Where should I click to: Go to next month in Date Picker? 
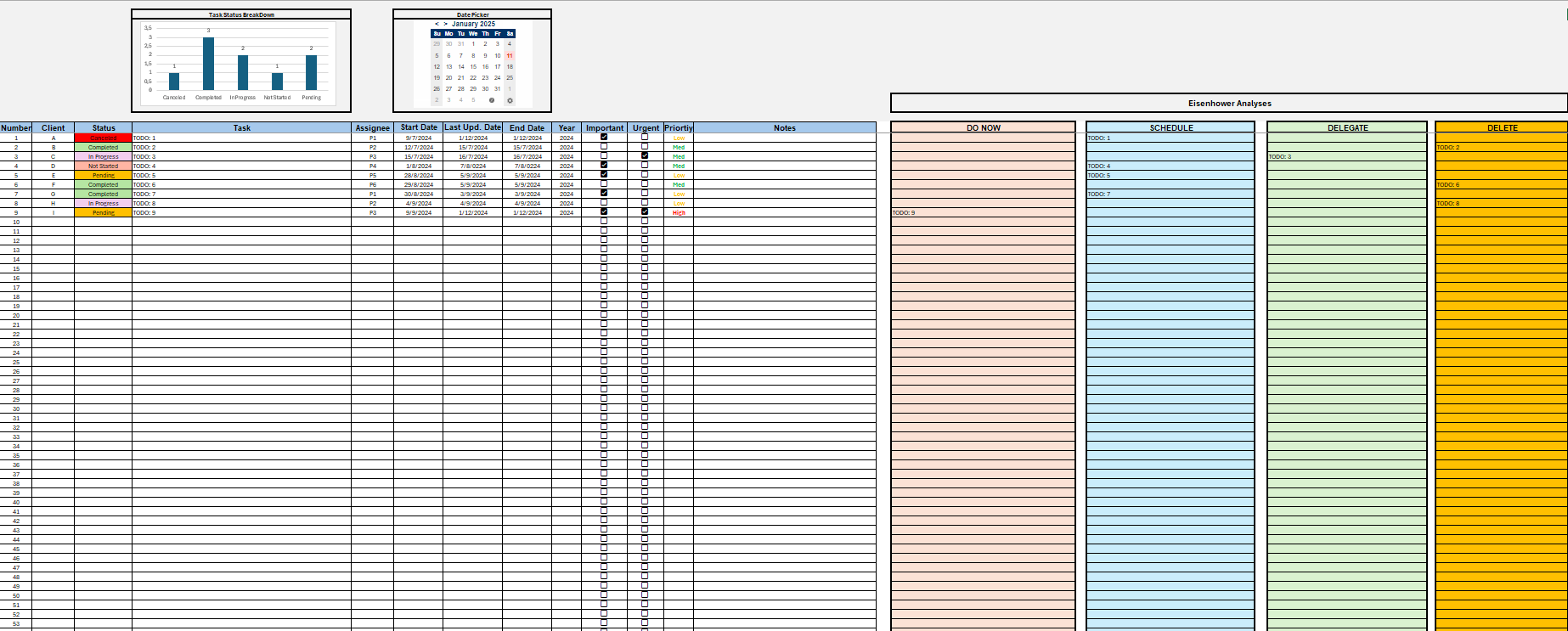coord(445,24)
